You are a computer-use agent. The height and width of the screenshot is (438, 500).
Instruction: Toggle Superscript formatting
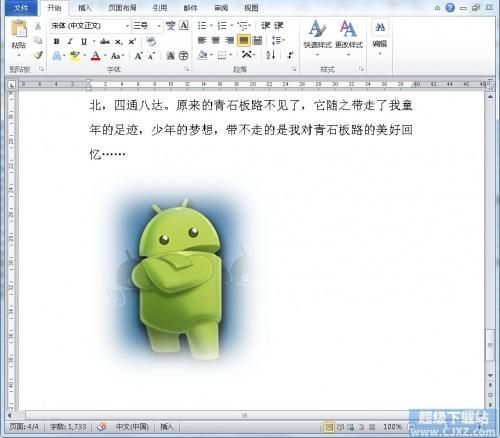132,42
